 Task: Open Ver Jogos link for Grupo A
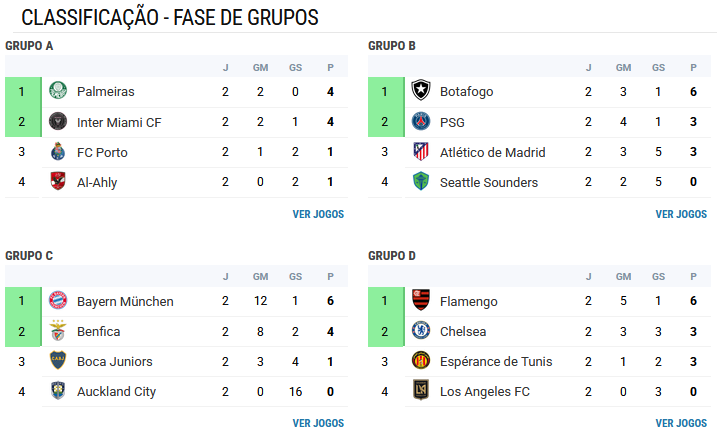pos(318,214)
